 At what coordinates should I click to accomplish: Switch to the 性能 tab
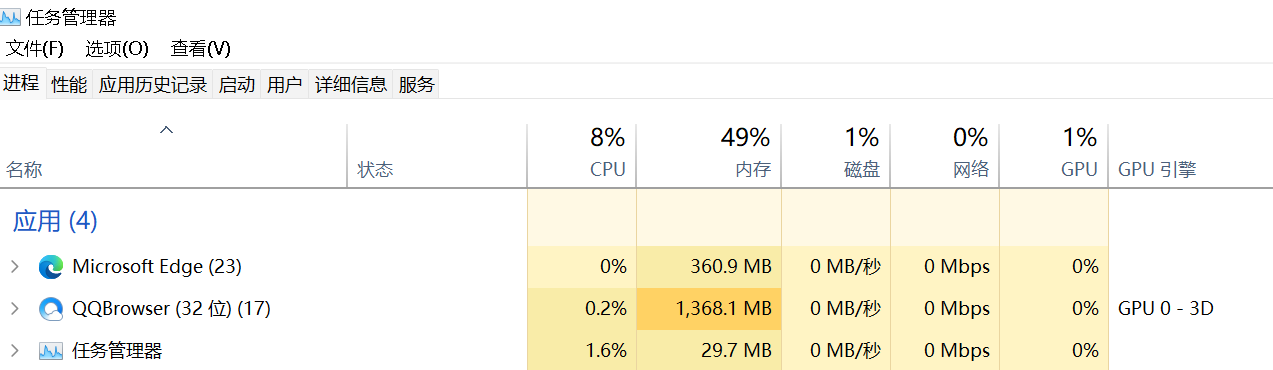point(69,85)
